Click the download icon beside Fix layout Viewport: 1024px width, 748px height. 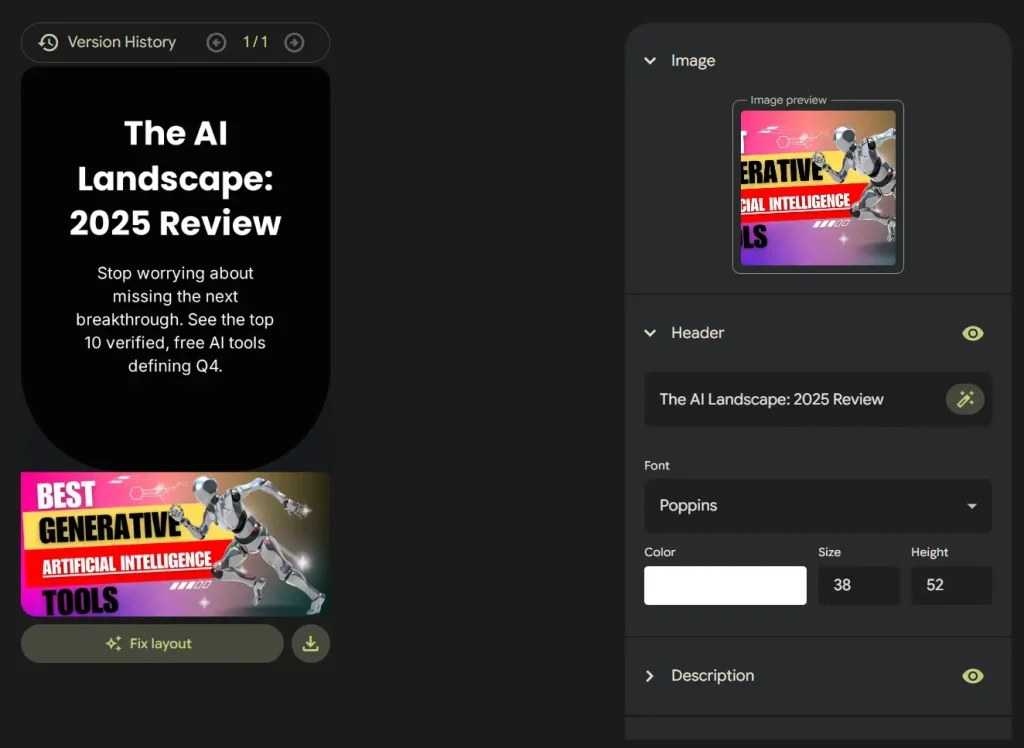pyautogui.click(x=310, y=644)
